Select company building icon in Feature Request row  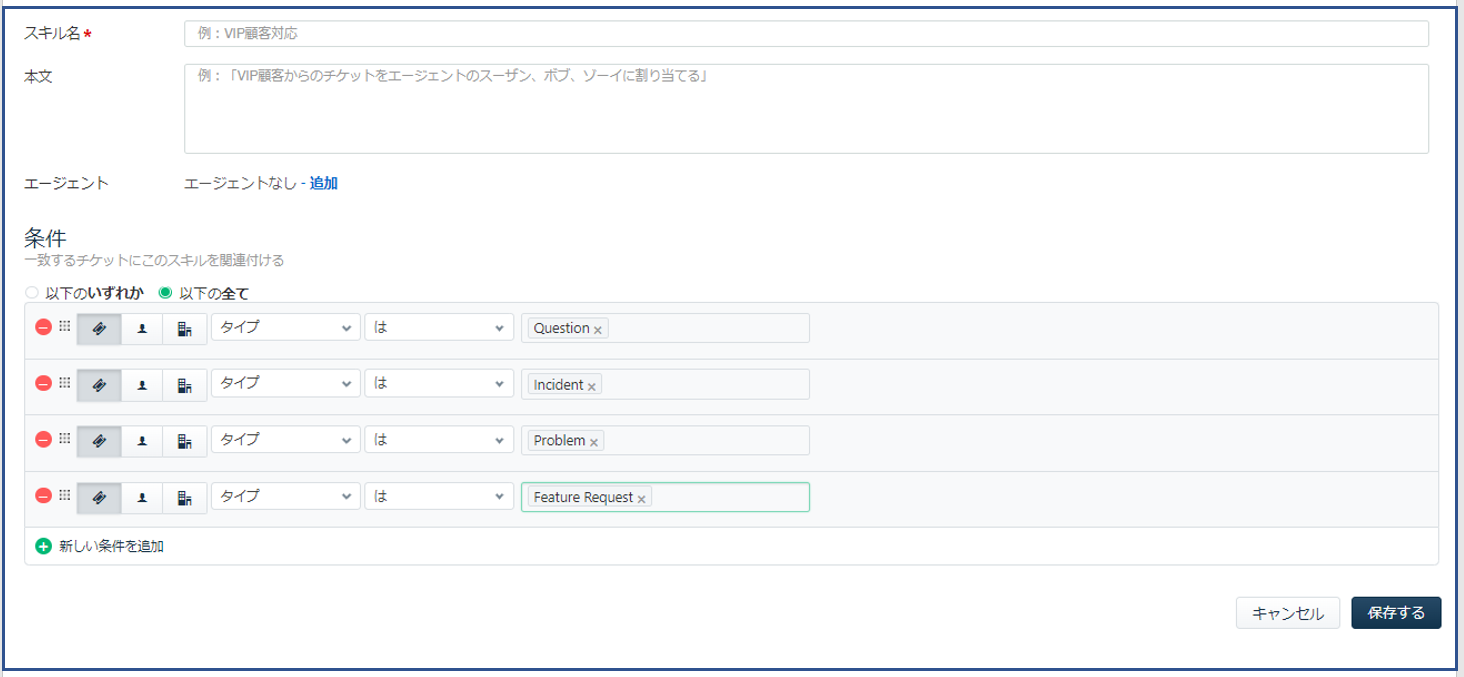pos(185,497)
